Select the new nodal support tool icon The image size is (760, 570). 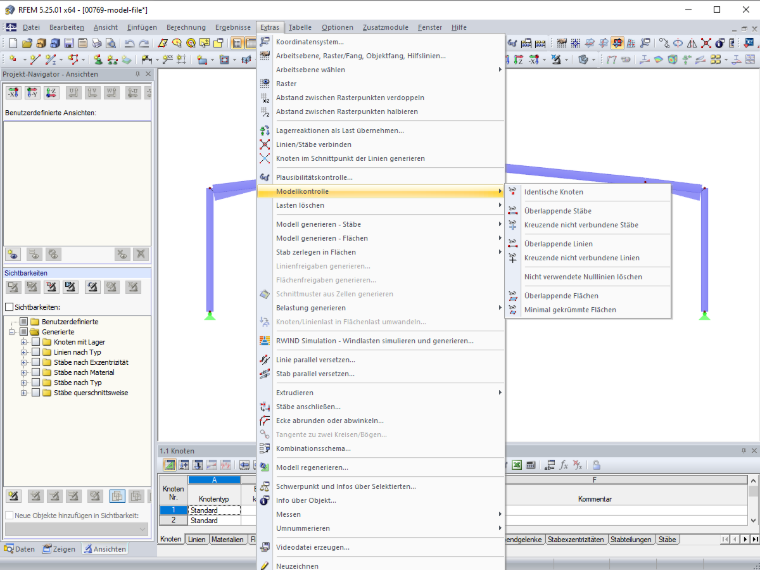(x=98, y=60)
